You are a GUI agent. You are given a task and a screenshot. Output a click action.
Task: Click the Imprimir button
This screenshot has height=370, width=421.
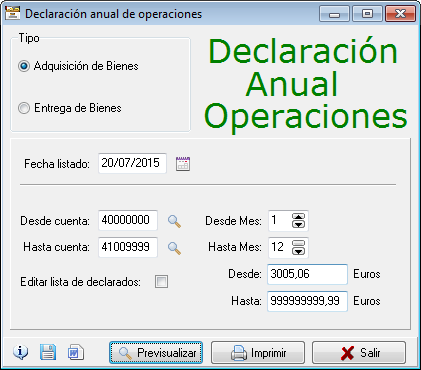258,352
